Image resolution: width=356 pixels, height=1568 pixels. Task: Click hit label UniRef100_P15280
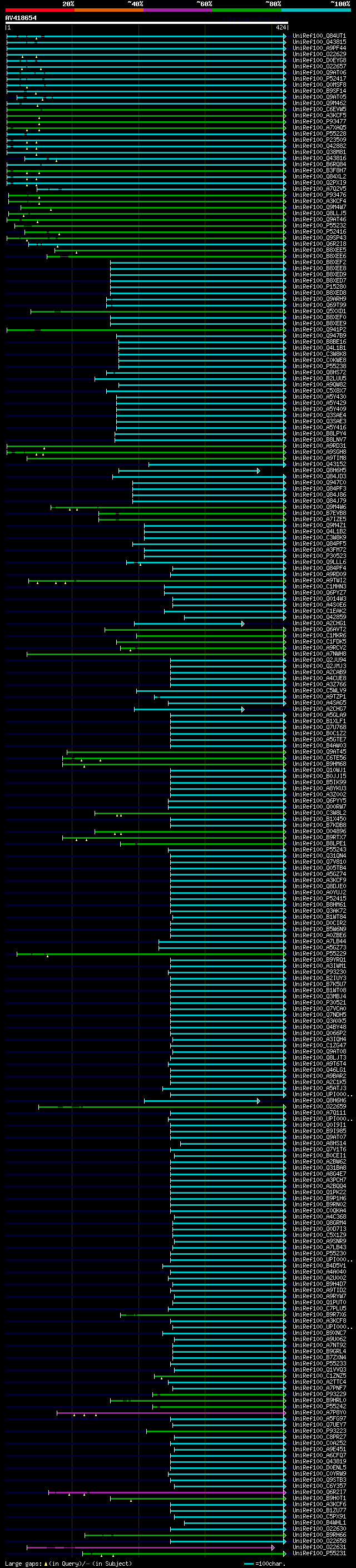(x=319, y=286)
